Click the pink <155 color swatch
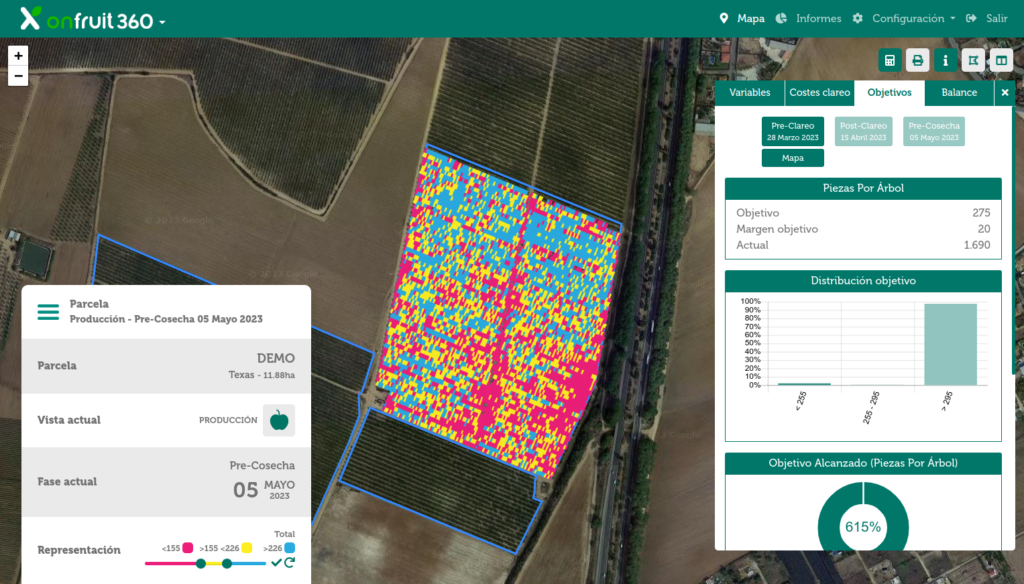The image size is (1024, 584). click(x=187, y=547)
